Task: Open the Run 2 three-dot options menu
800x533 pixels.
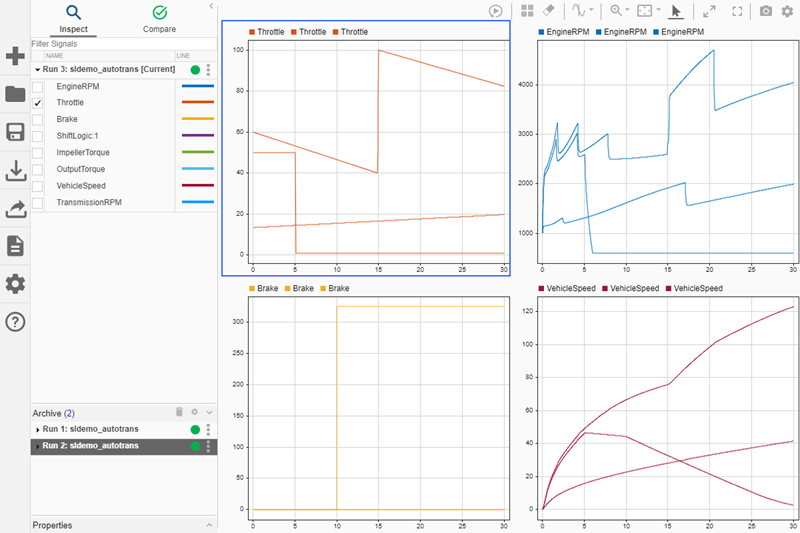Action: pos(208,446)
